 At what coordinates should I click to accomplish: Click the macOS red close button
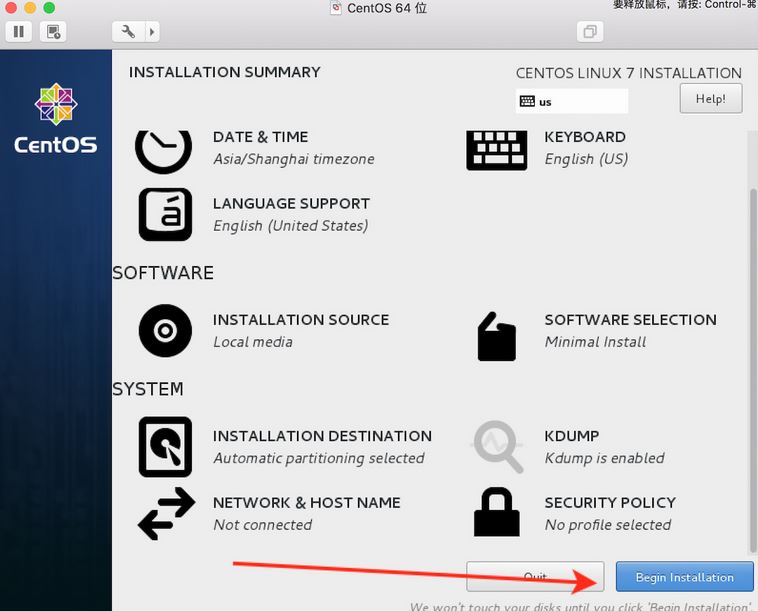[x=11, y=7]
